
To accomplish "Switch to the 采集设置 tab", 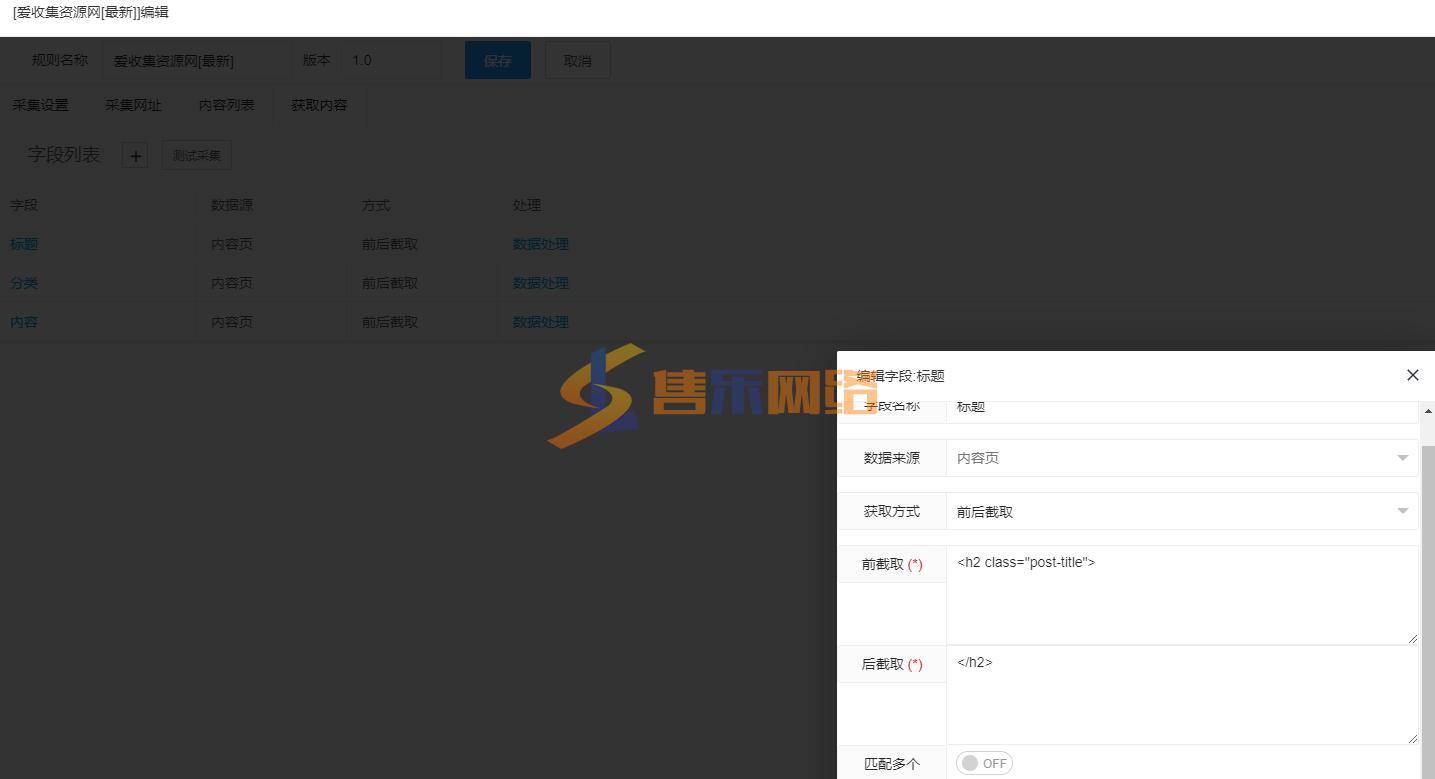I will [41, 105].
